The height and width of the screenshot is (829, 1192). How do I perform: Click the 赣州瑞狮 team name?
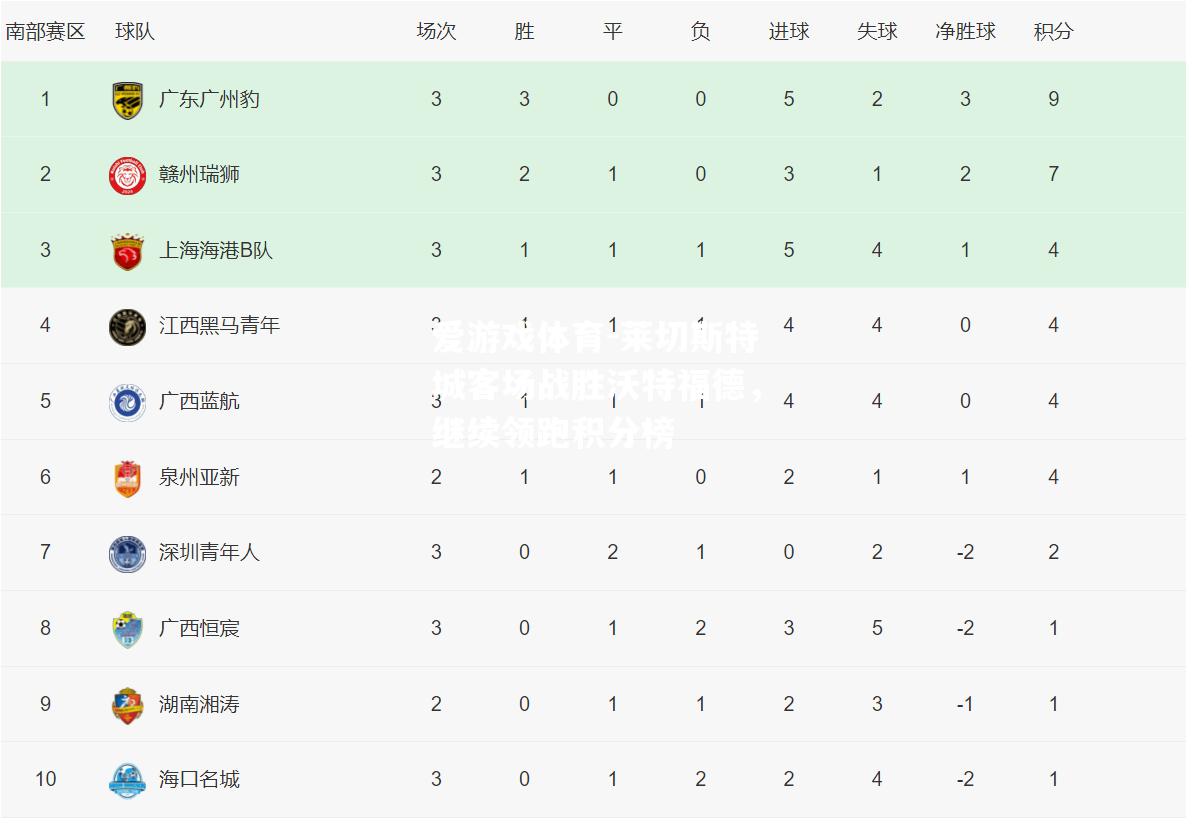coord(199,175)
